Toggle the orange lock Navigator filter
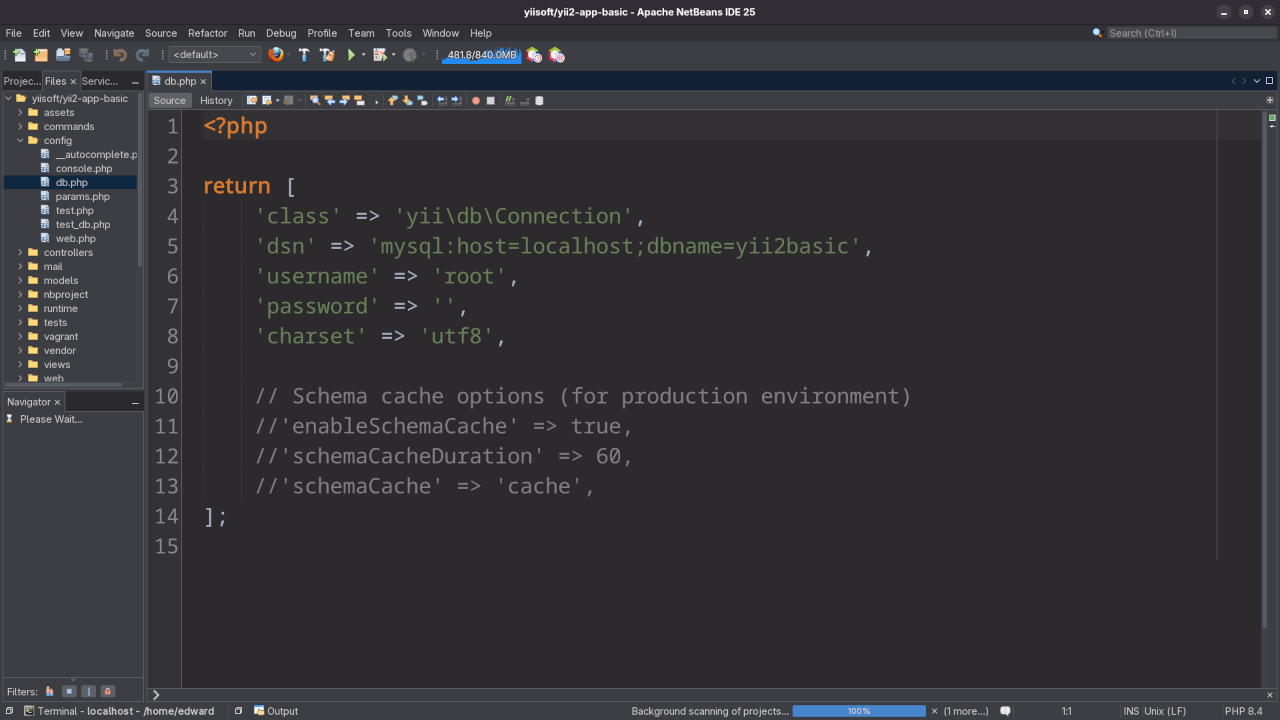 click(108, 691)
